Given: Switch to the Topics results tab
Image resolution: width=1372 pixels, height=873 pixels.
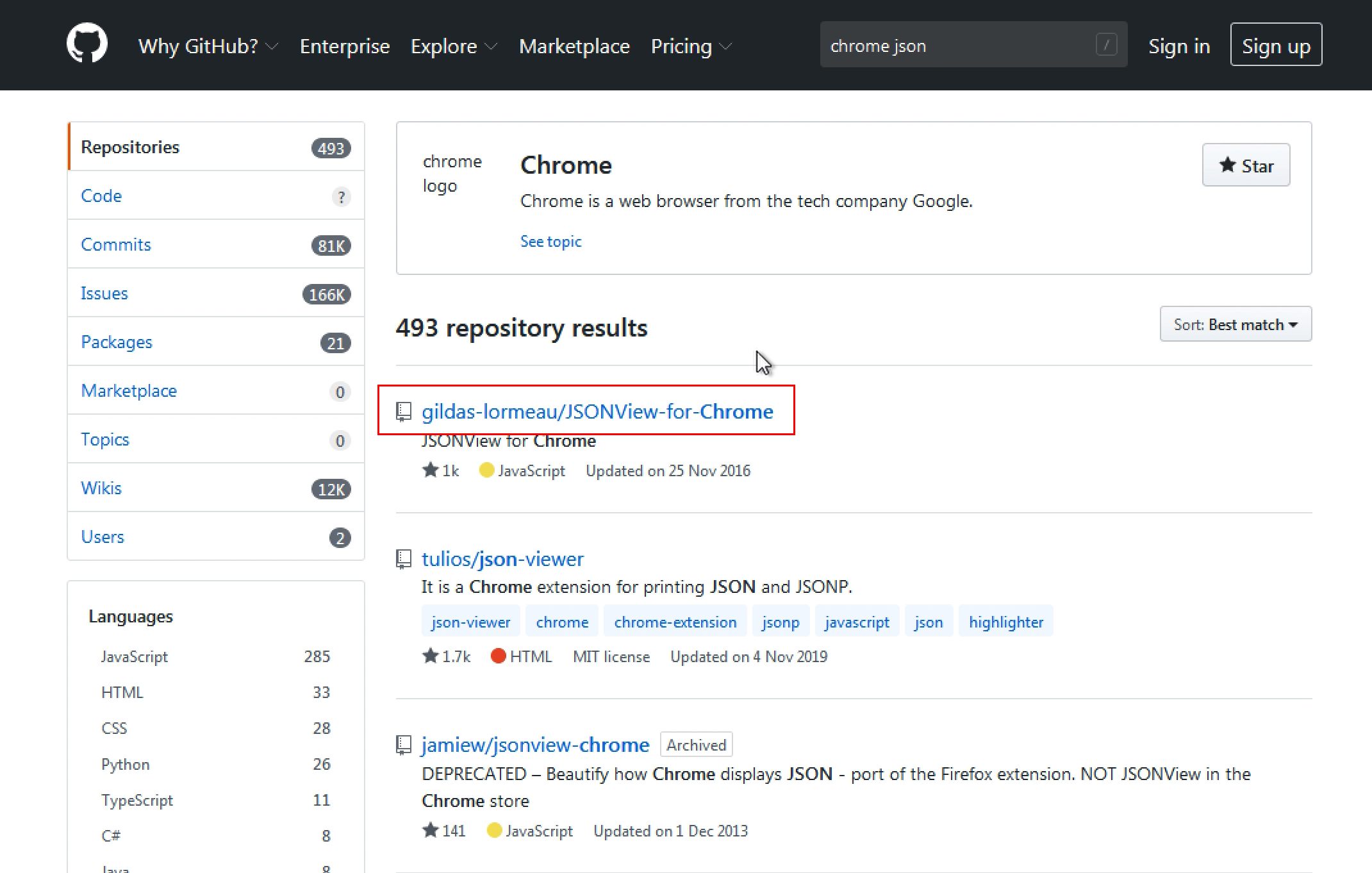Looking at the screenshot, I should click(216, 439).
